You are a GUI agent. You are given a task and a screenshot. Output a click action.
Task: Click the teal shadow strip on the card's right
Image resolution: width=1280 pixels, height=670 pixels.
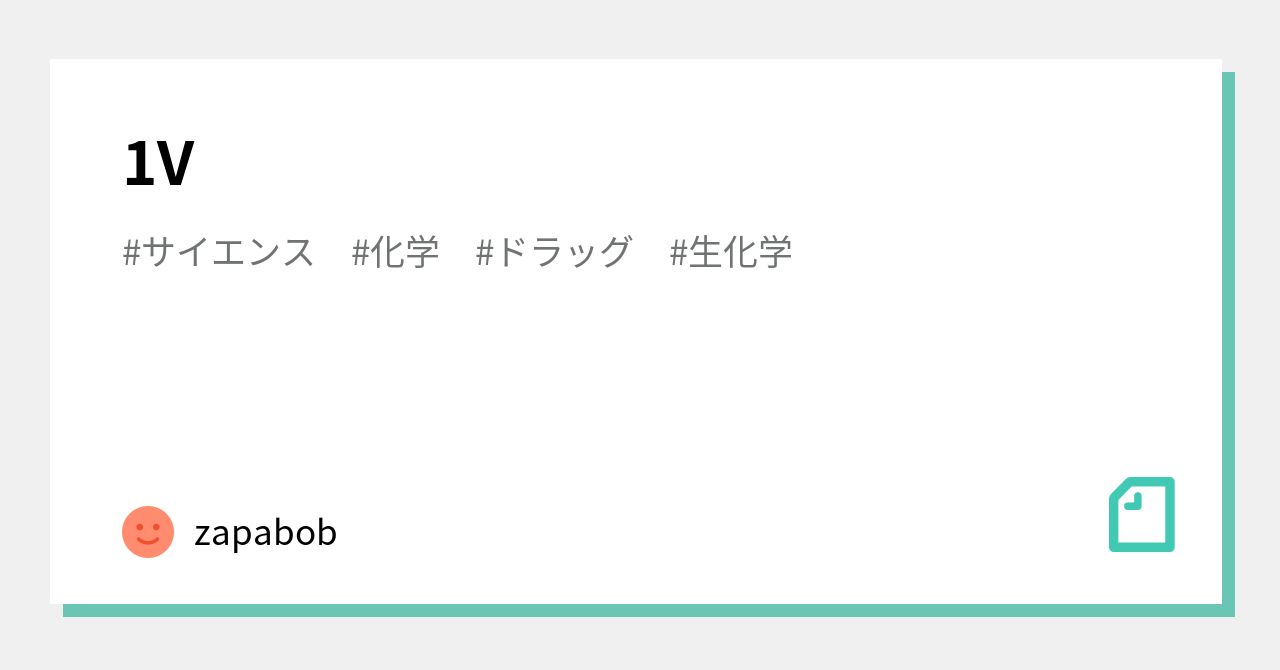pyautogui.click(x=1228, y=340)
